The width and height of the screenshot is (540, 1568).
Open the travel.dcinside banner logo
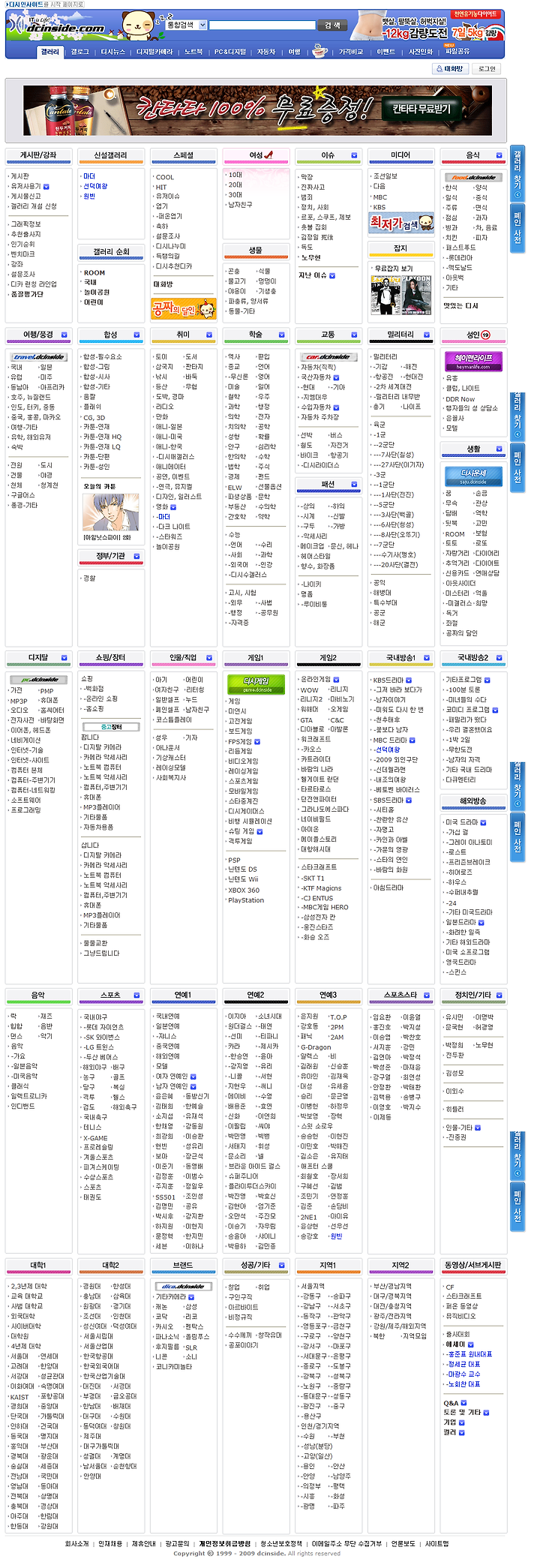click(x=38, y=357)
